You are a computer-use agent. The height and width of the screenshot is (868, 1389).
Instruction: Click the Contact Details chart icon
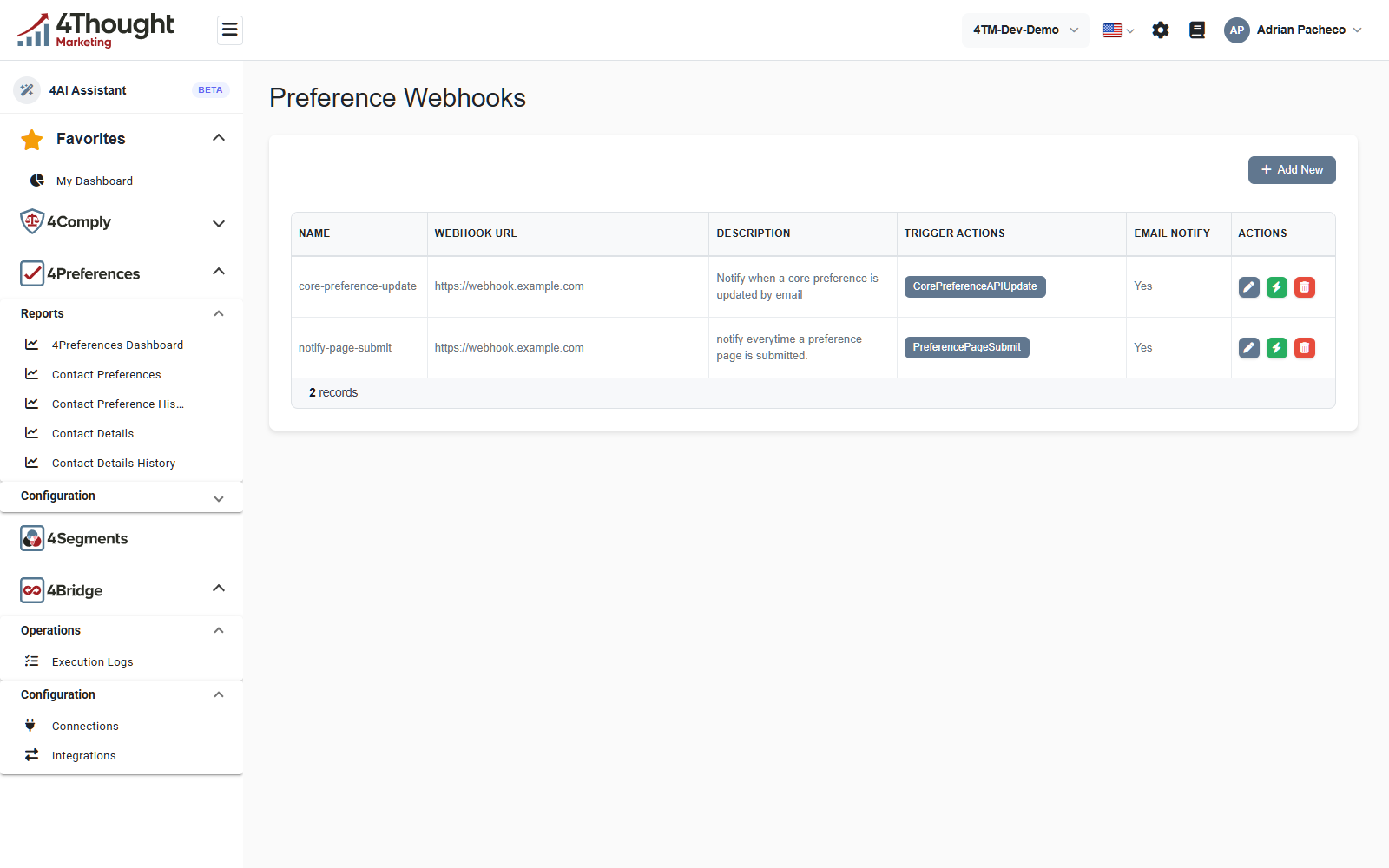tap(32, 433)
